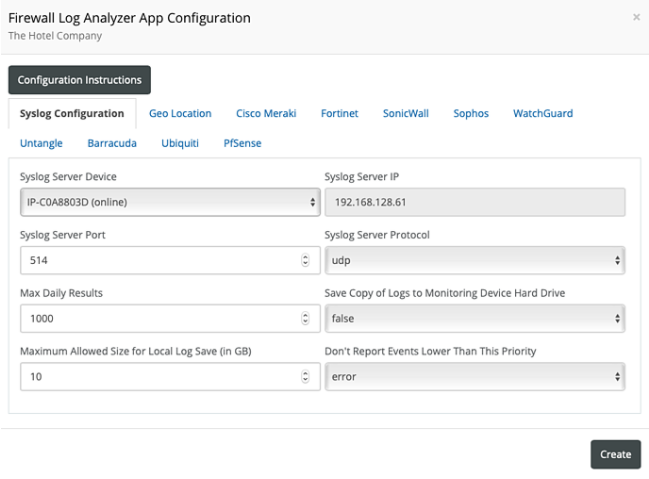This screenshot has width=649, height=479.
Task: Open Configuration Instructions
Action: click(x=79, y=80)
